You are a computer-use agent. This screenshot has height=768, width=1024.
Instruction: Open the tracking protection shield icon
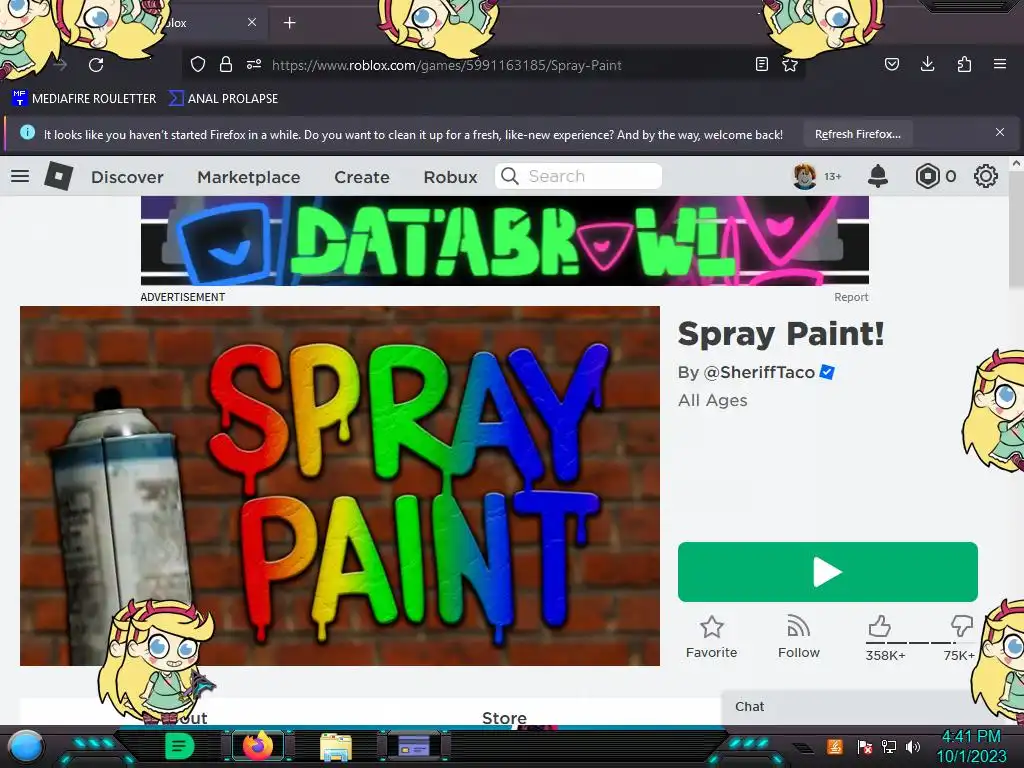pyautogui.click(x=198, y=64)
